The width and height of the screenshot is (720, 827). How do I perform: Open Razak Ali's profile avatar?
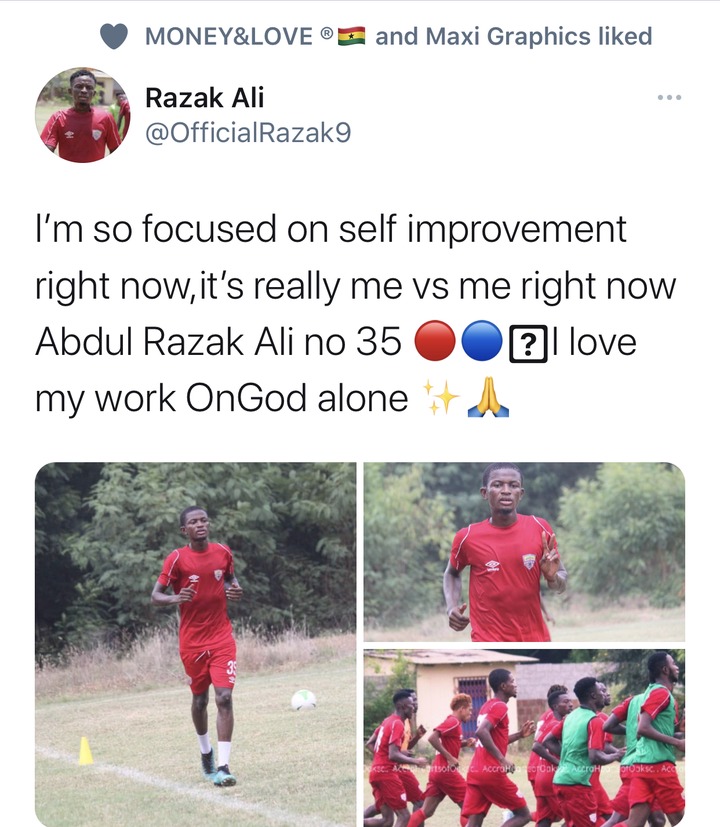click(x=83, y=114)
